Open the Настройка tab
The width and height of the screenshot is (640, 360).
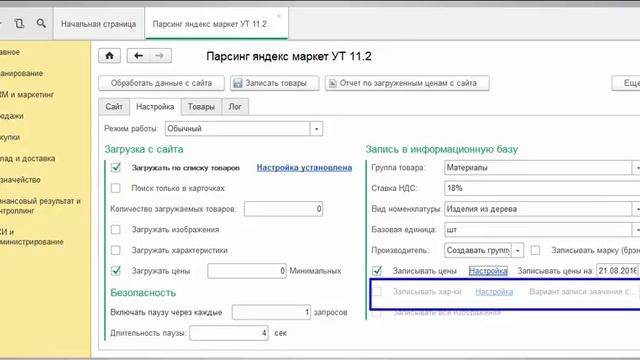point(155,107)
